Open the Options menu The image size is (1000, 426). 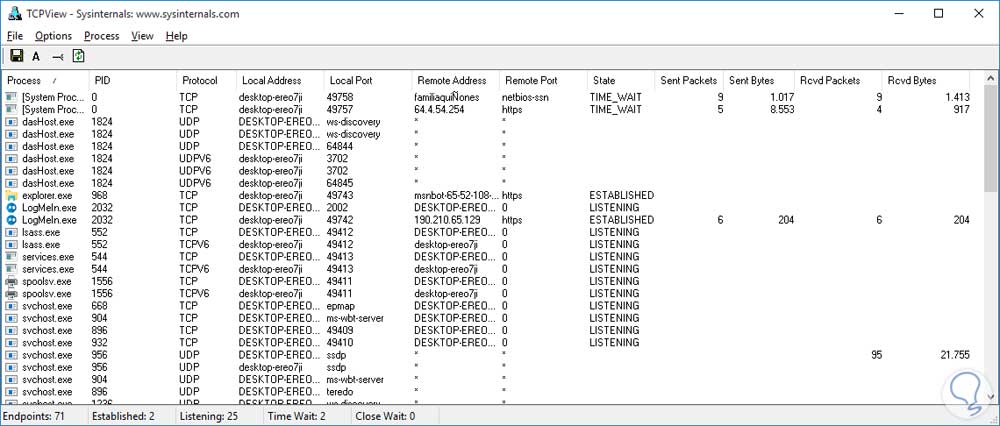(54, 36)
